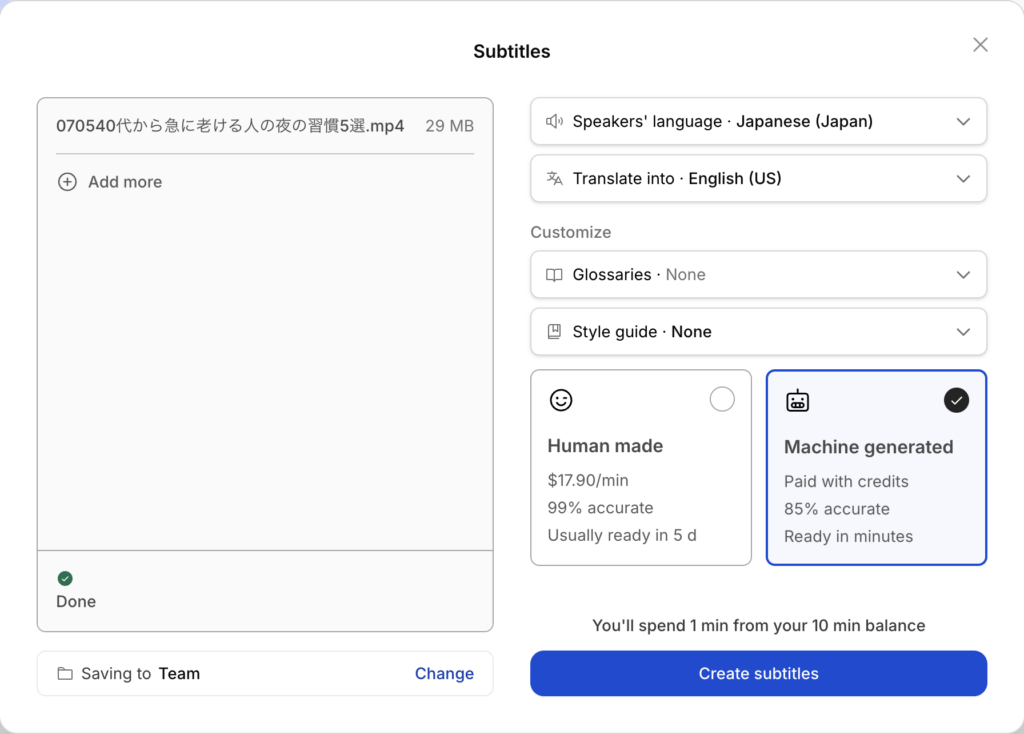Viewport: 1024px width, 734px height.
Task: Close the Subtitles dialog
Action: tap(980, 44)
